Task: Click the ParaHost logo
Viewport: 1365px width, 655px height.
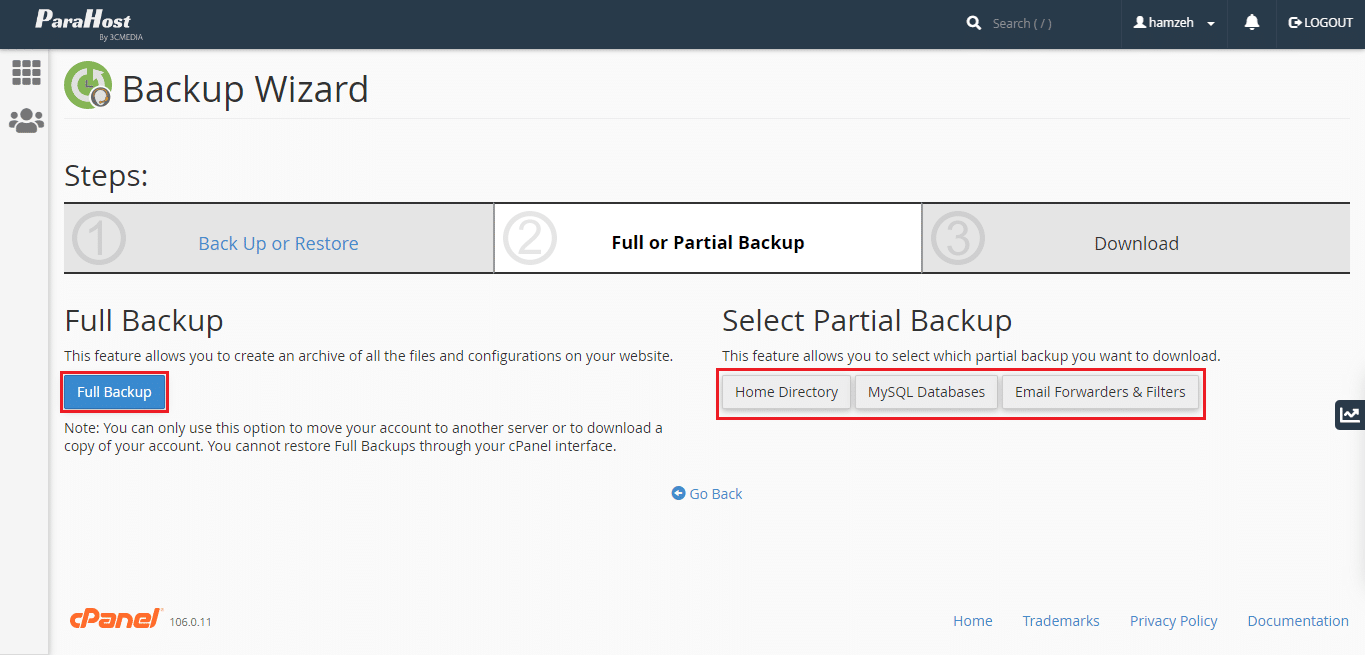Action: 83,23
